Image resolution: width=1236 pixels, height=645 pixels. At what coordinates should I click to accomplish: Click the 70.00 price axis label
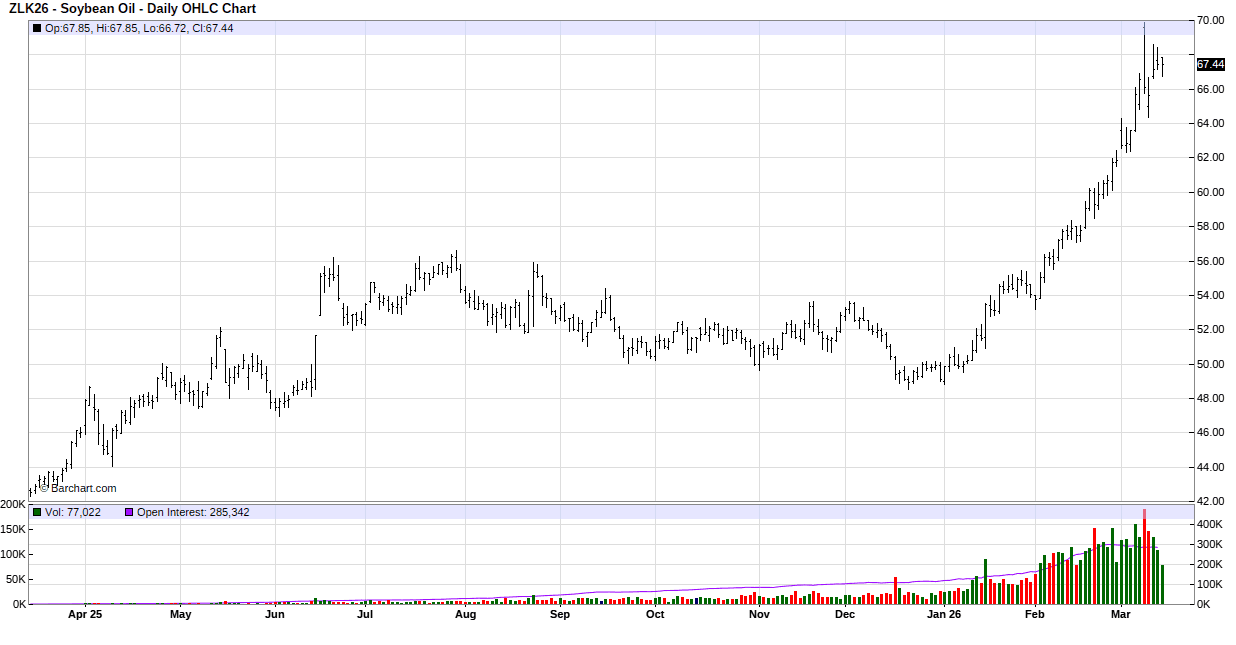[1210, 21]
